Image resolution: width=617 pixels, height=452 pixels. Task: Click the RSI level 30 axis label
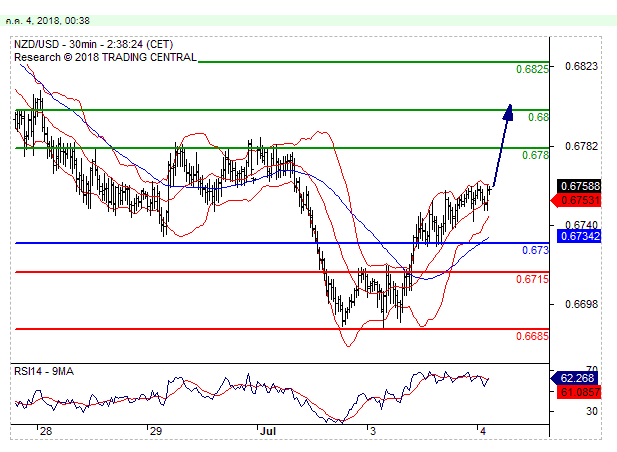pos(591,411)
